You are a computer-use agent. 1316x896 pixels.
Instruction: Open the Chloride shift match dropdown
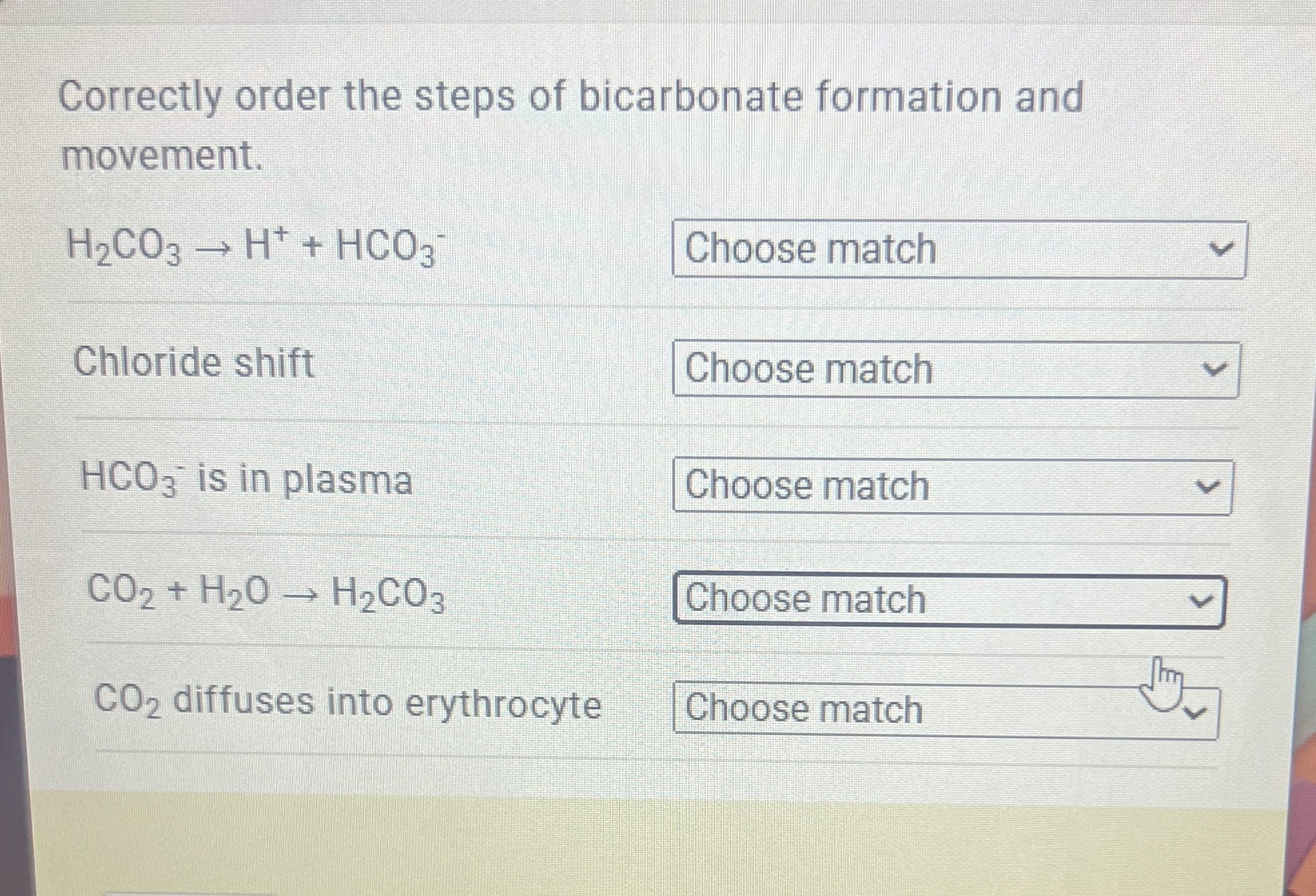pyautogui.click(x=956, y=369)
